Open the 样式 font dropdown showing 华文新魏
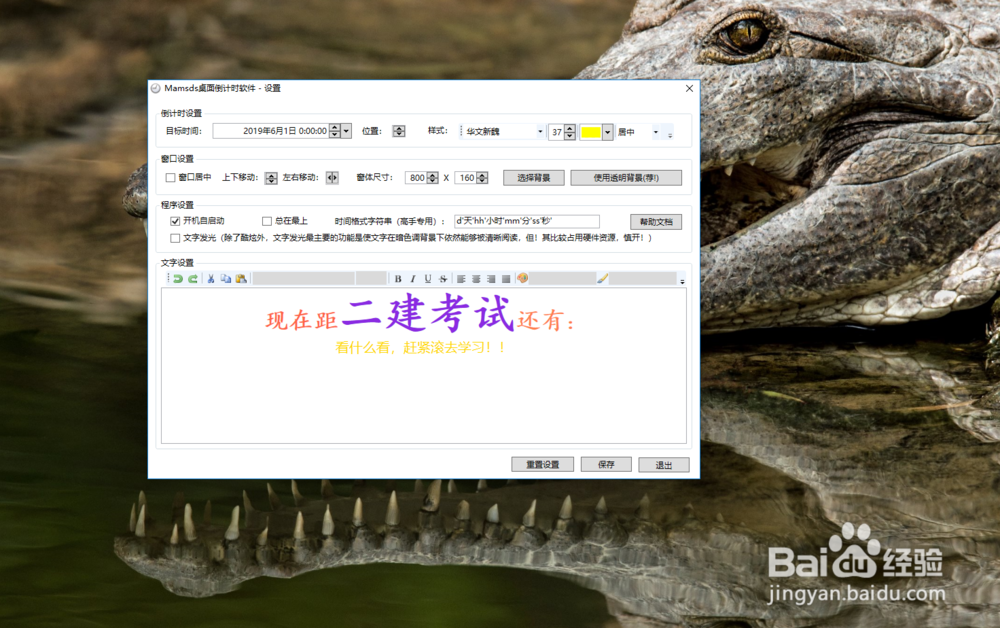The image size is (1000, 628). 539,130
